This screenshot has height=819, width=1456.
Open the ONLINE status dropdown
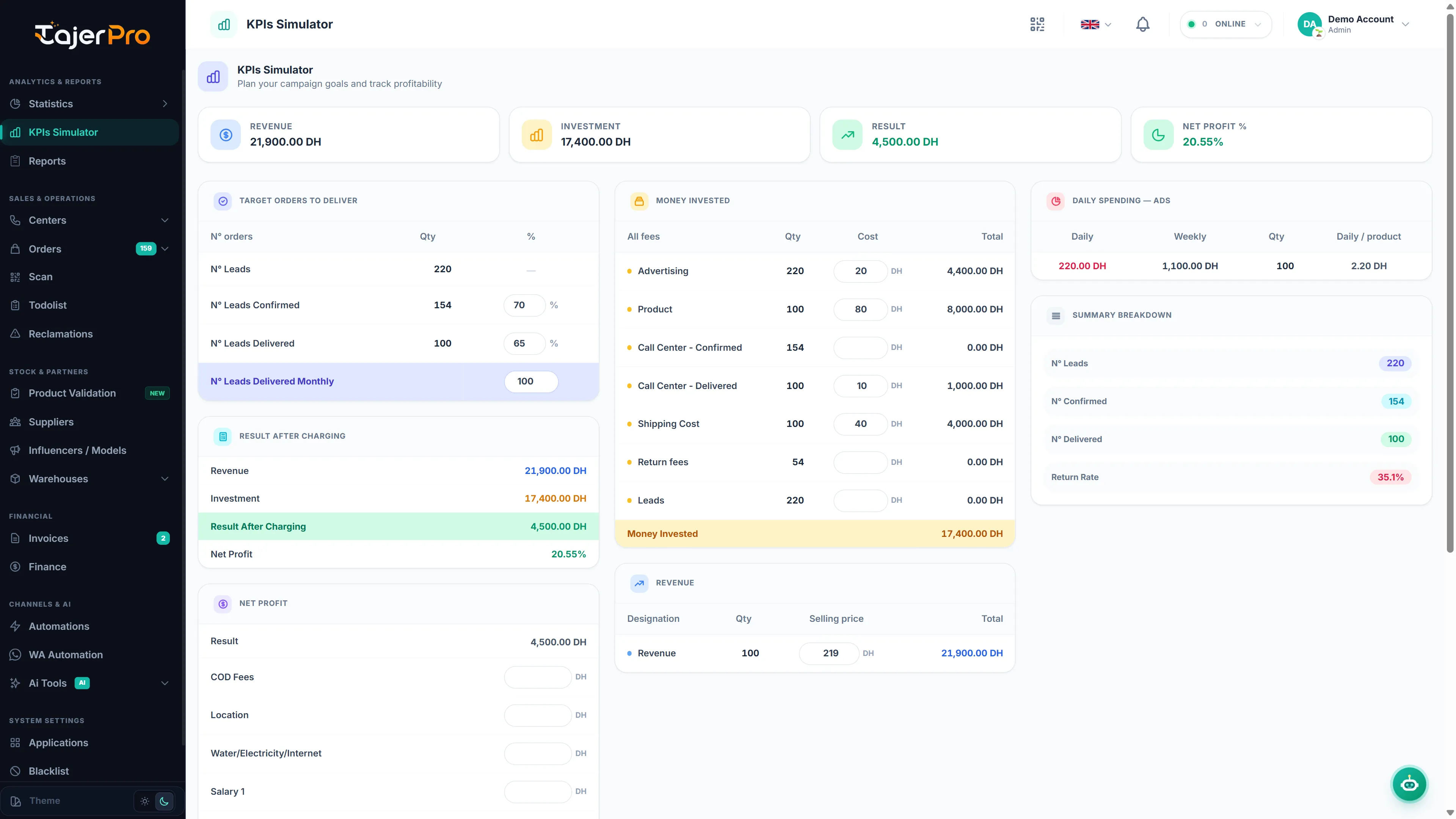click(1226, 24)
